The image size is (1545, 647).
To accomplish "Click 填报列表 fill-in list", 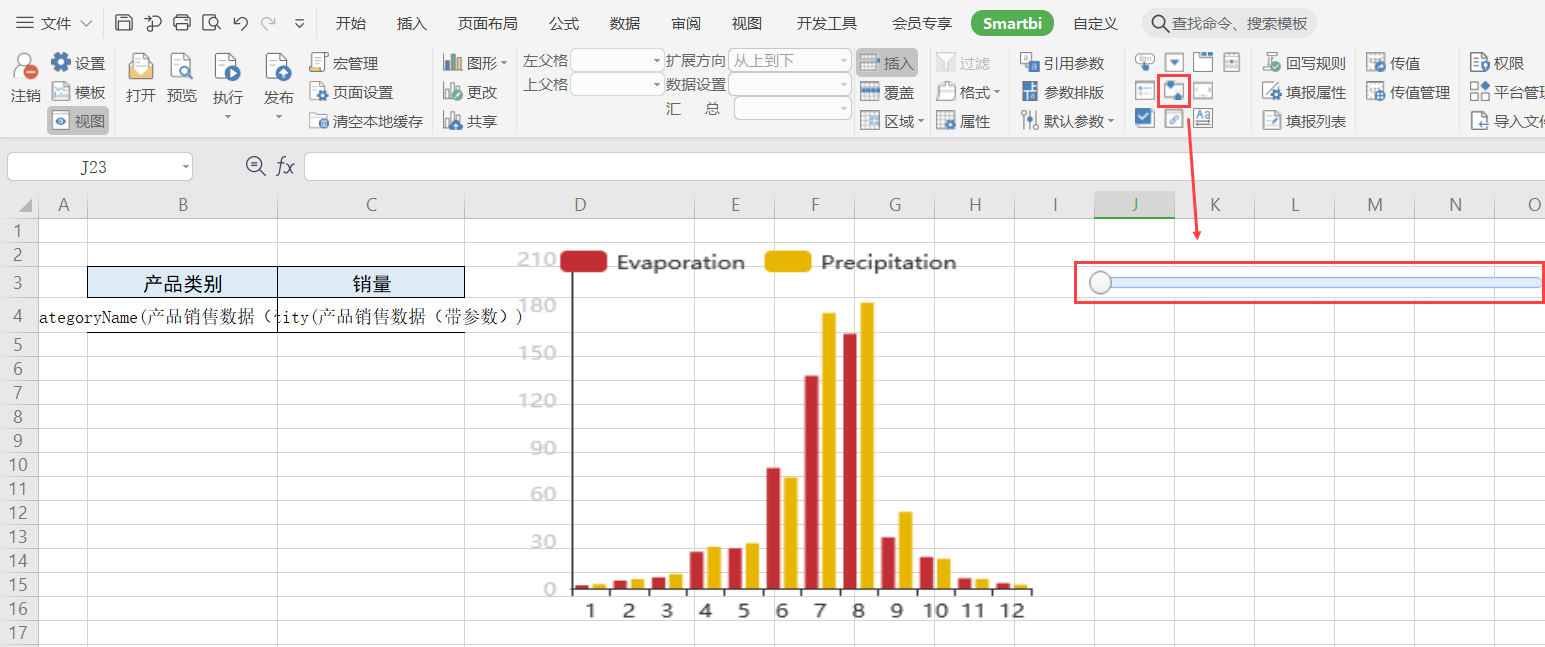I will [x=1304, y=121].
